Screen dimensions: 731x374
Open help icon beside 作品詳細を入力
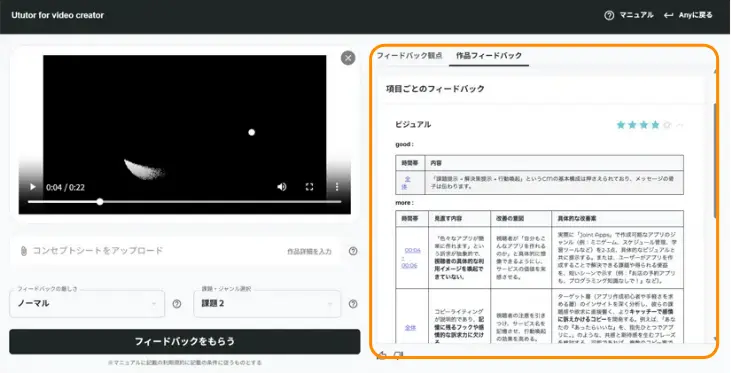(353, 251)
